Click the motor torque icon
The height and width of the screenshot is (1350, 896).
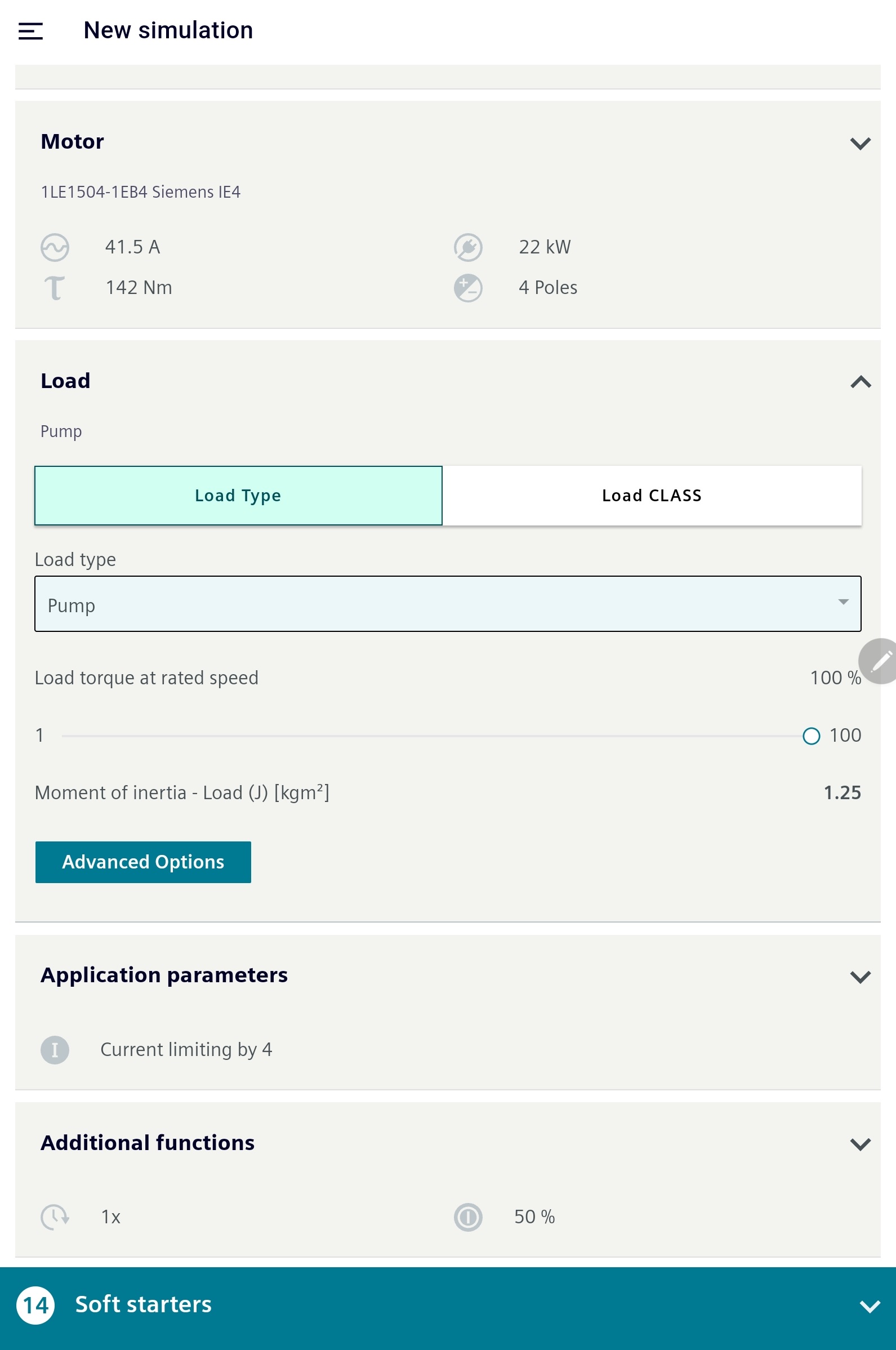(x=55, y=288)
